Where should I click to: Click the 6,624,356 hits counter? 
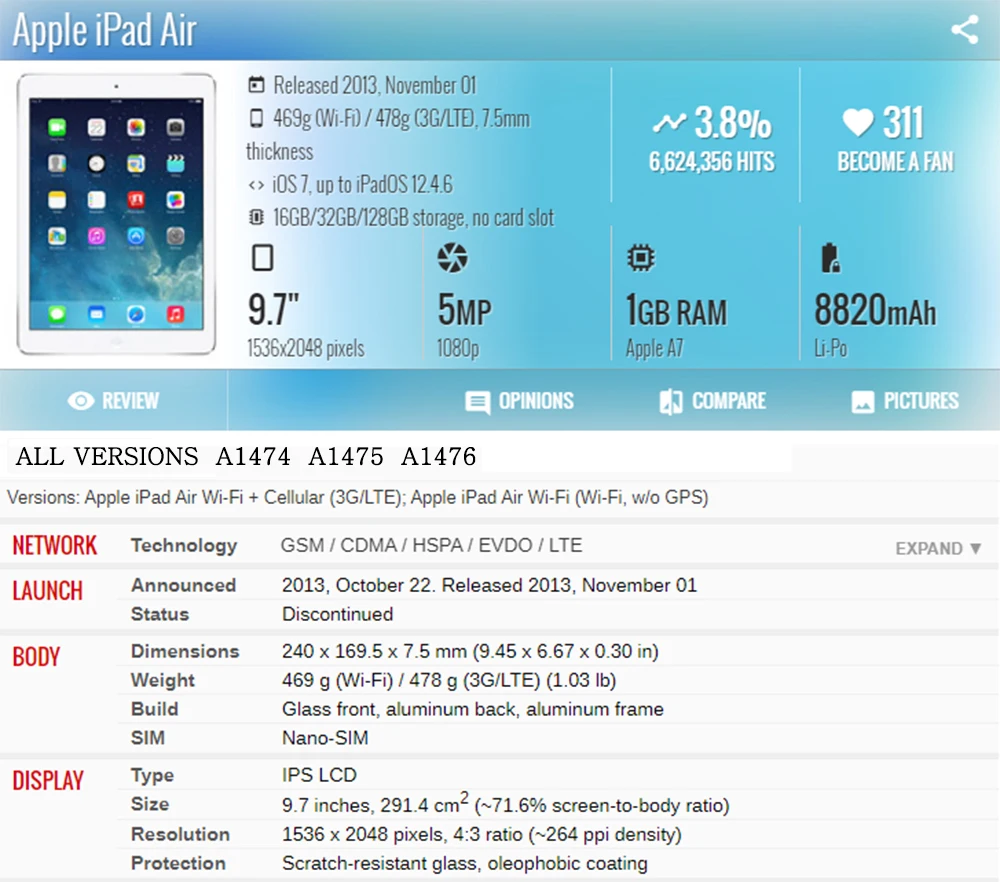point(712,161)
